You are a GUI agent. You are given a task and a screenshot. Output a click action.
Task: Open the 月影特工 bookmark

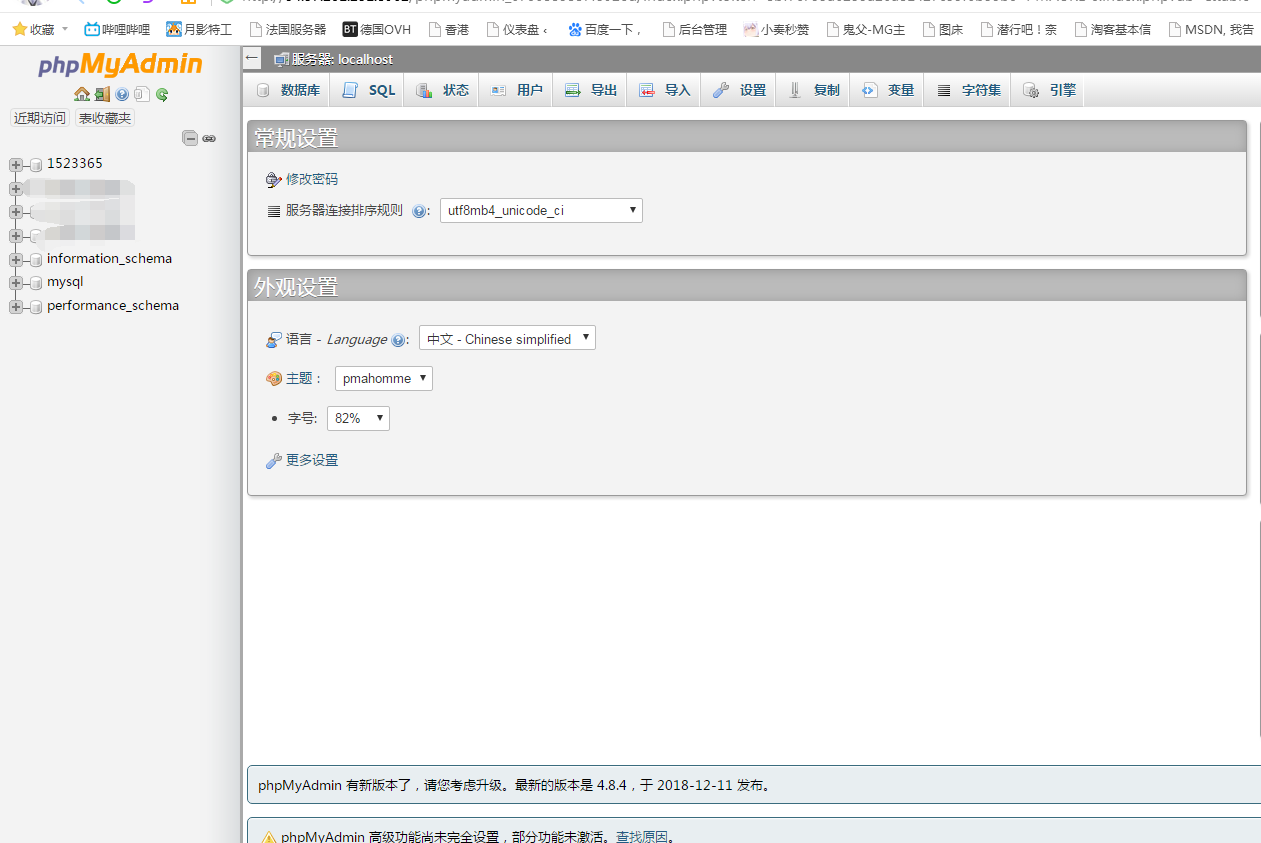pos(199,29)
